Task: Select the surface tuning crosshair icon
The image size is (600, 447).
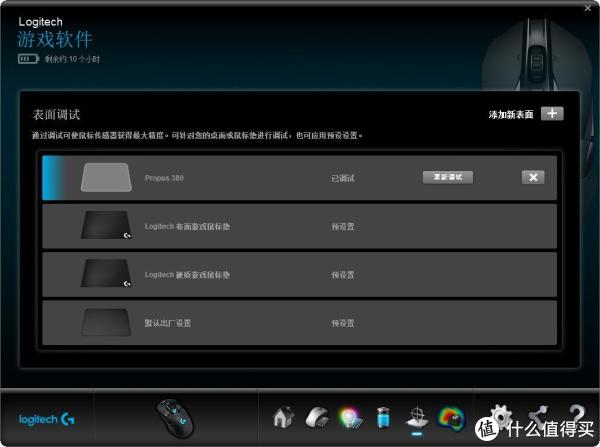Action: (x=417, y=418)
